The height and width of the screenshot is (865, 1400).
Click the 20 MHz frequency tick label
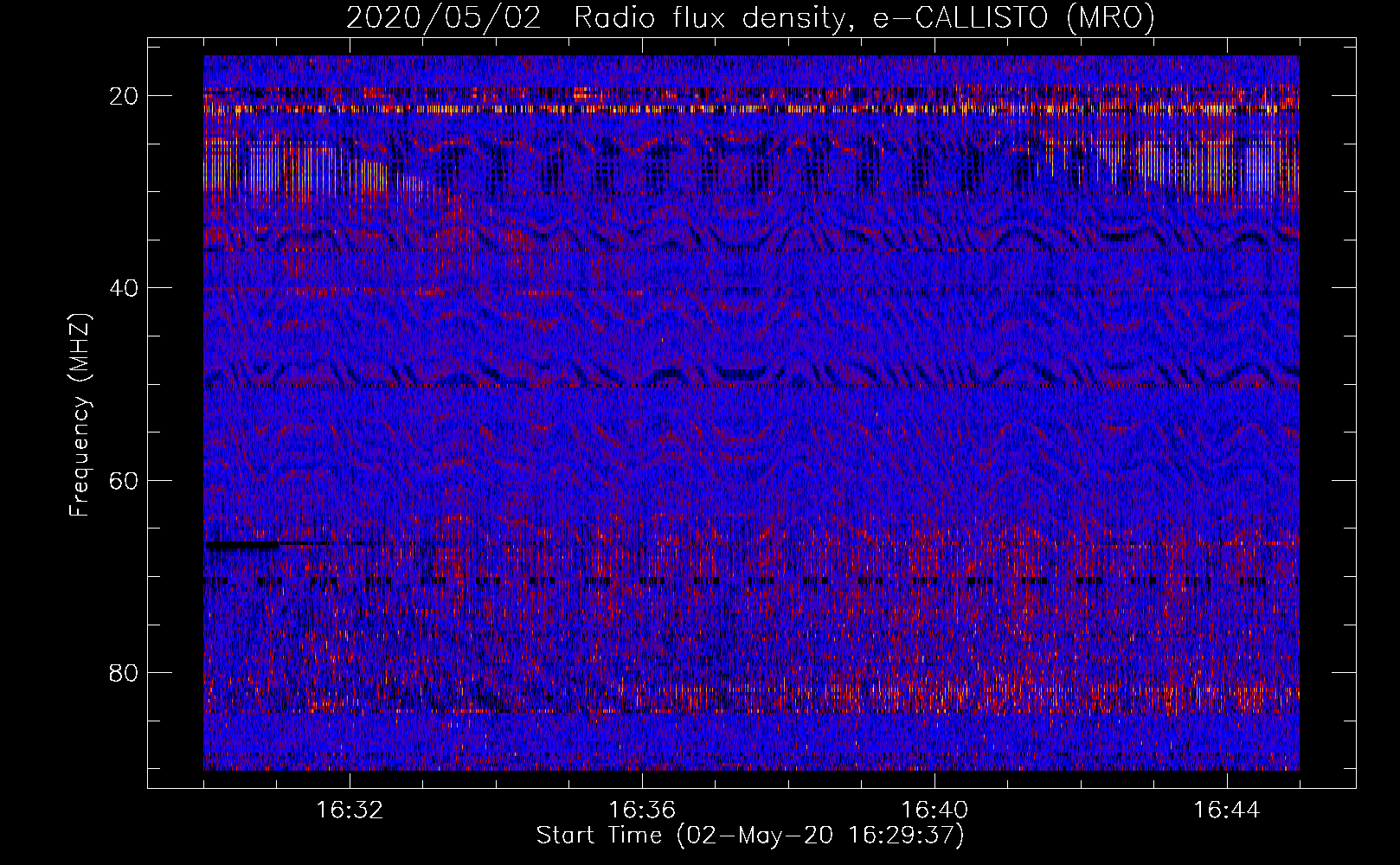[125, 96]
